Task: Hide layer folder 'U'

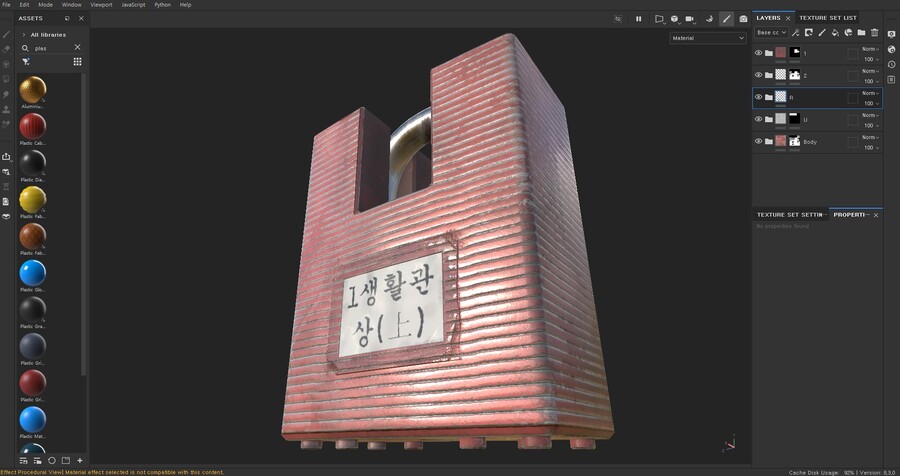Action: pos(758,119)
